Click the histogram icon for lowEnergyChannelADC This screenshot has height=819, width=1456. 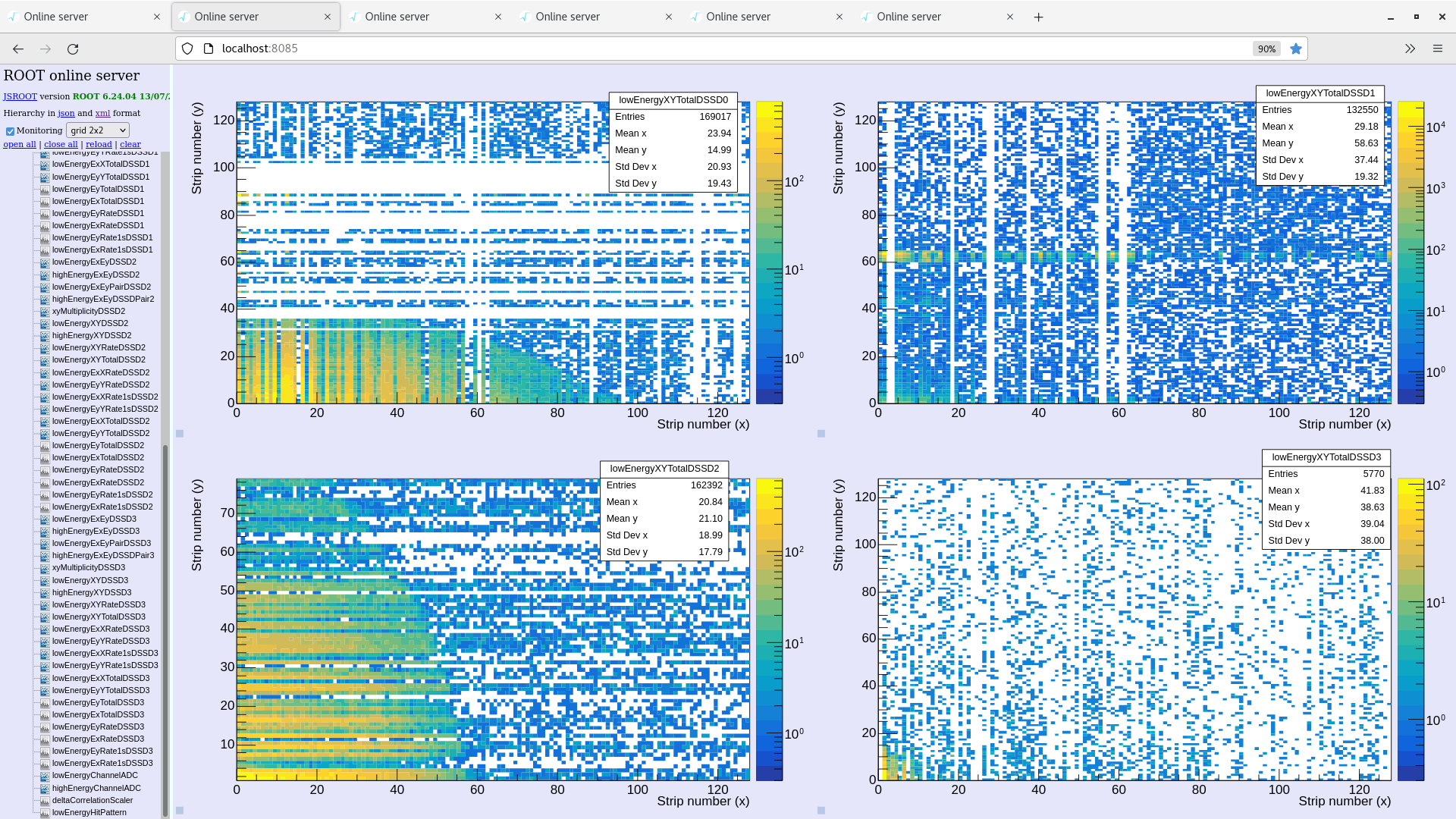[45, 775]
